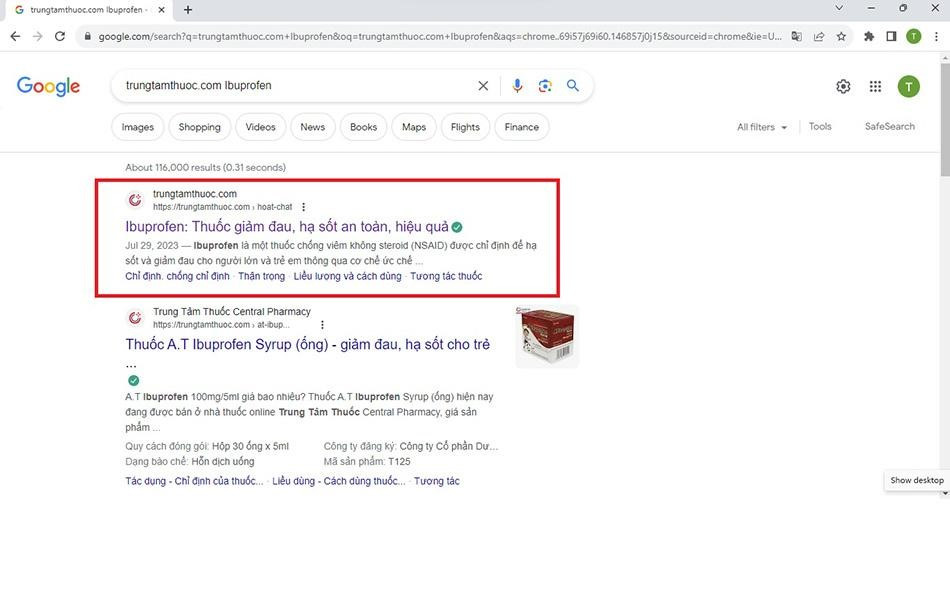The height and width of the screenshot is (612, 950).
Task: Click the magnifying glass search button
Action: [x=573, y=86]
